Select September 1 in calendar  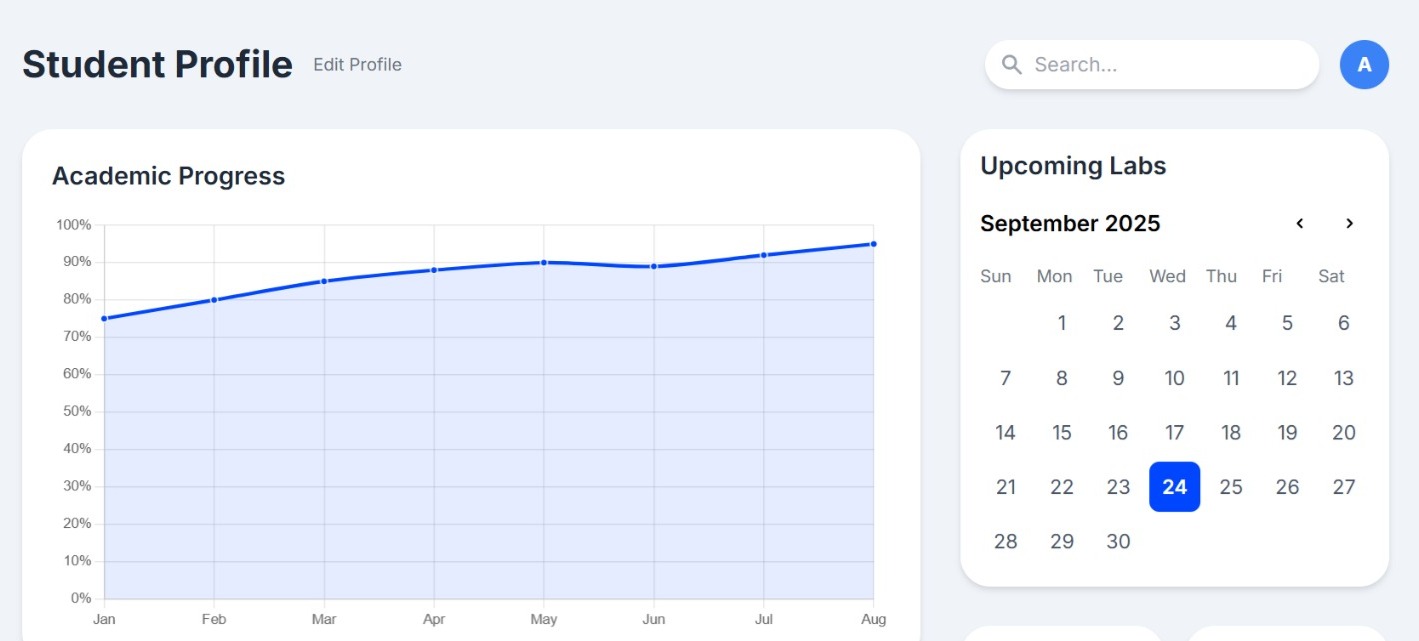tap(1061, 323)
